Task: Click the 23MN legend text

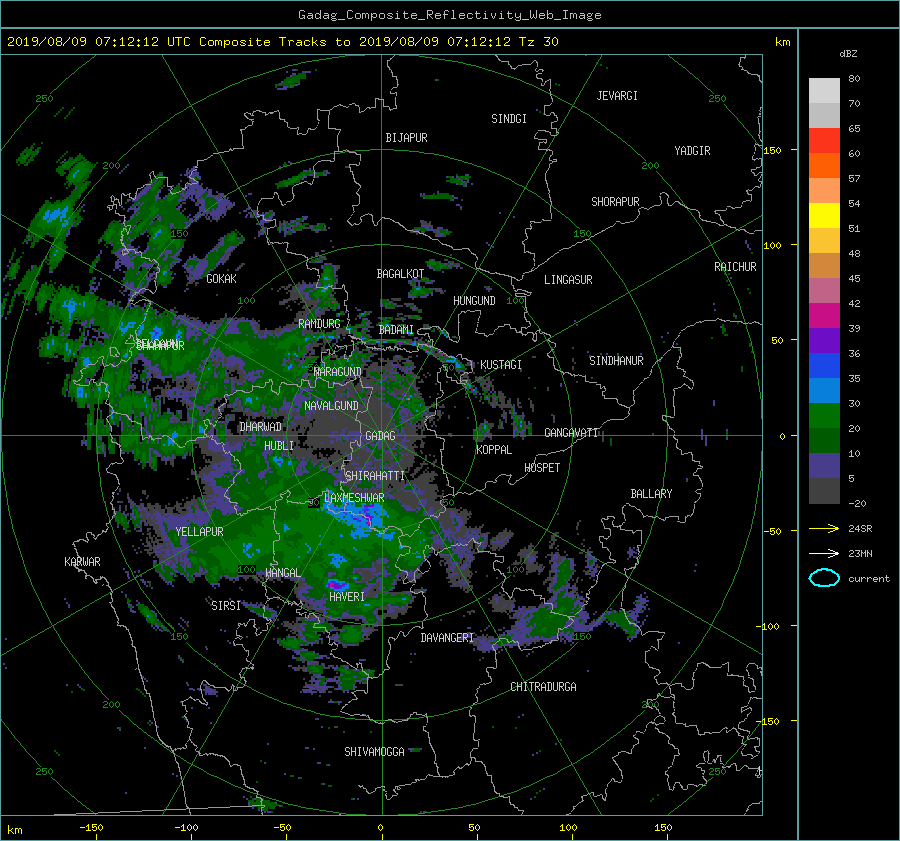Action: click(x=860, y=554)
